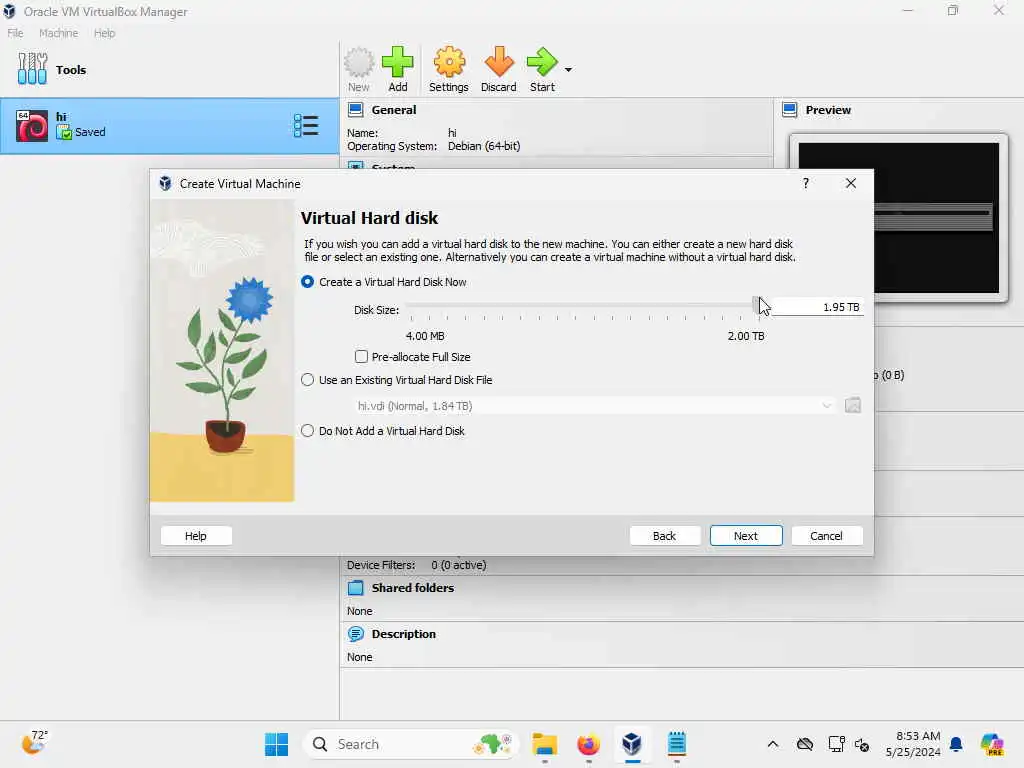Click the taskbar Search box
This screenshot has height=768, width=1024.
[411, 744]
